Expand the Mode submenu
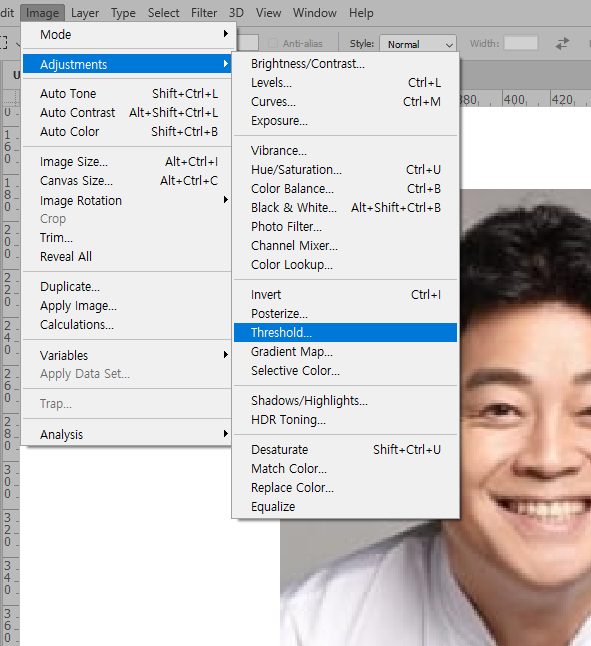Image resolution: width=591 pixels, height=646 pixels. [x=128, y=35]
